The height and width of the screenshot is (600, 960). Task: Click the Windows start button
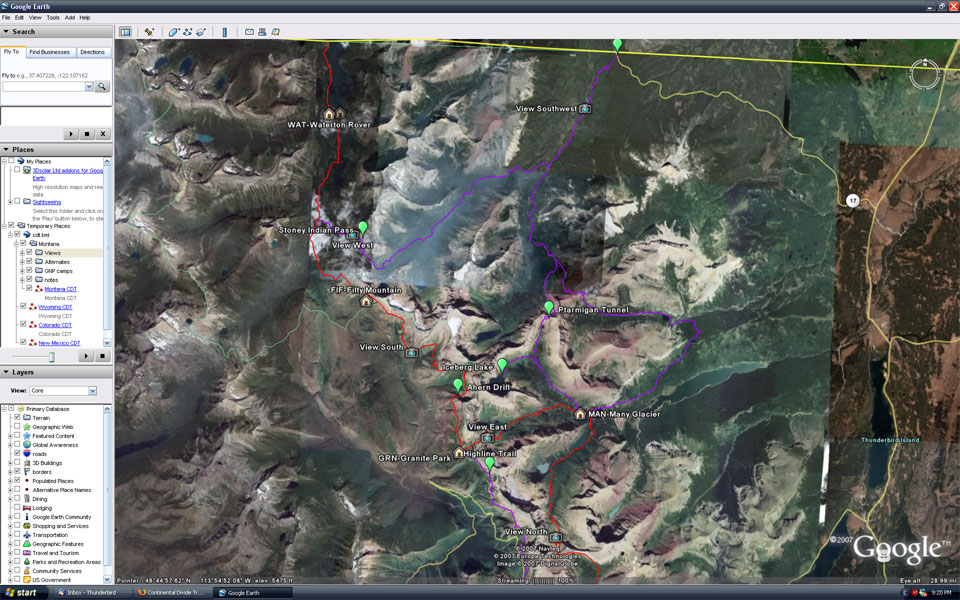point(22,593)
